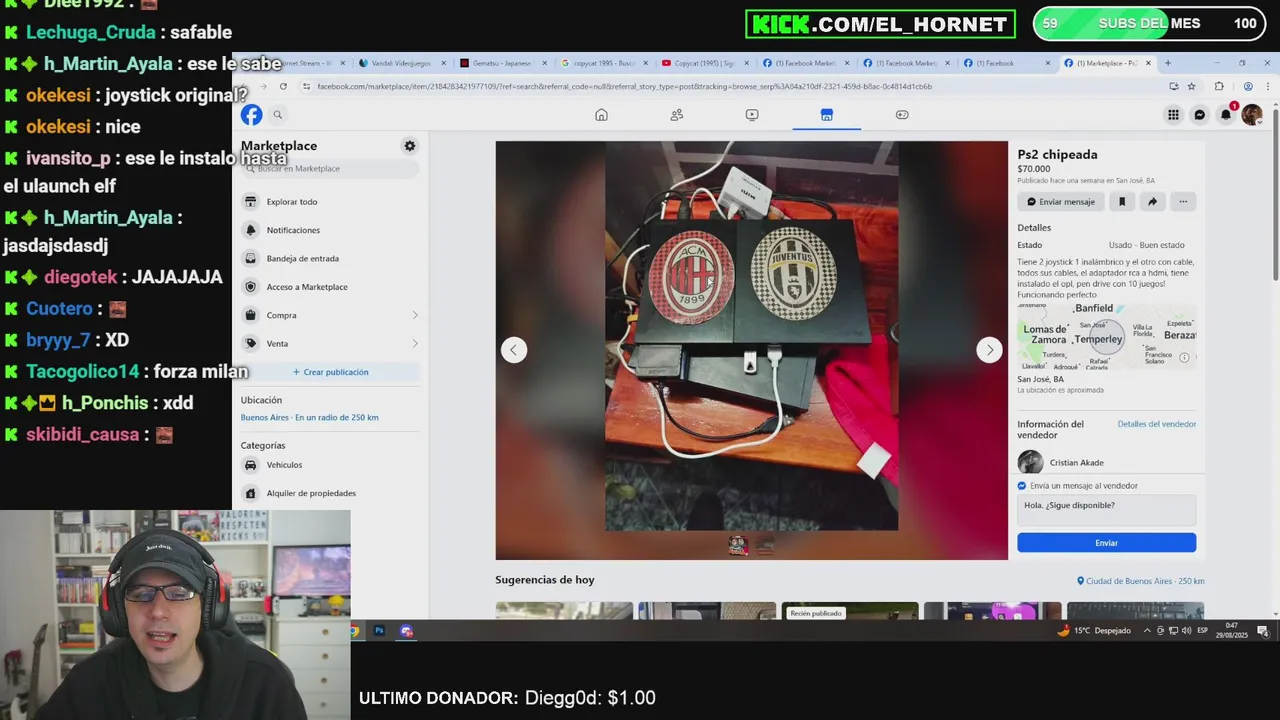Change location Buenos Aires radius link
The height and width of the screenshot is (720, 1280).
(x=309, y=418)
